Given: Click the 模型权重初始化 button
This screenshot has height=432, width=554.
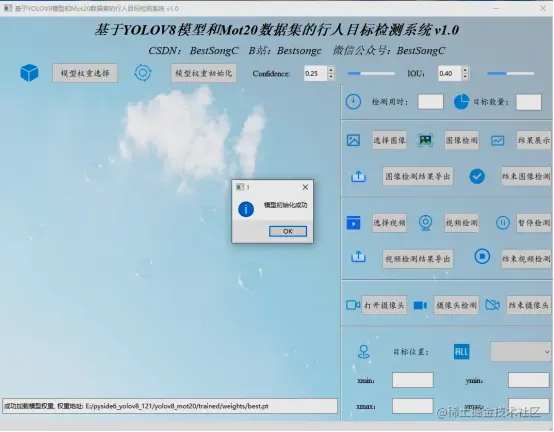Looking at the screenshot, I should pyautogui.click(x=204, y=73).
